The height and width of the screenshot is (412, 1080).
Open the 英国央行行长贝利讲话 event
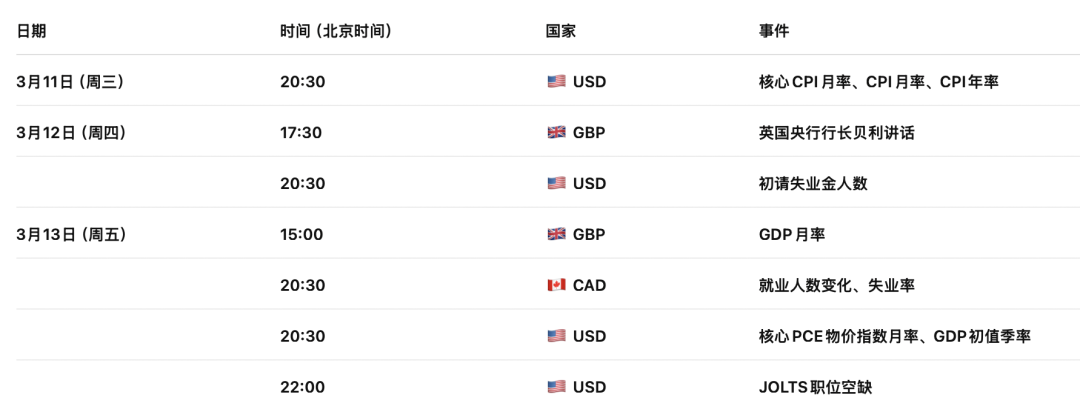(x=836, y=133)
